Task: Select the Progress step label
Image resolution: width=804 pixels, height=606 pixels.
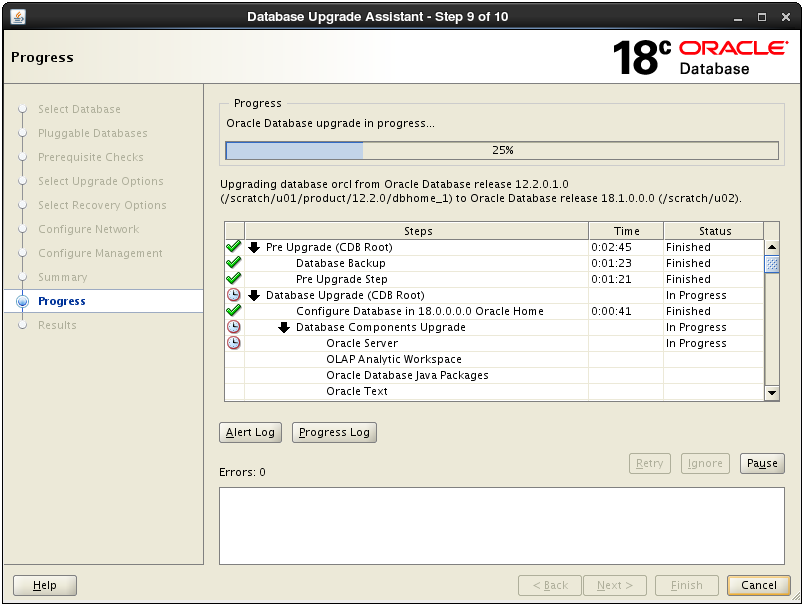Action: [x=62, y=301]
